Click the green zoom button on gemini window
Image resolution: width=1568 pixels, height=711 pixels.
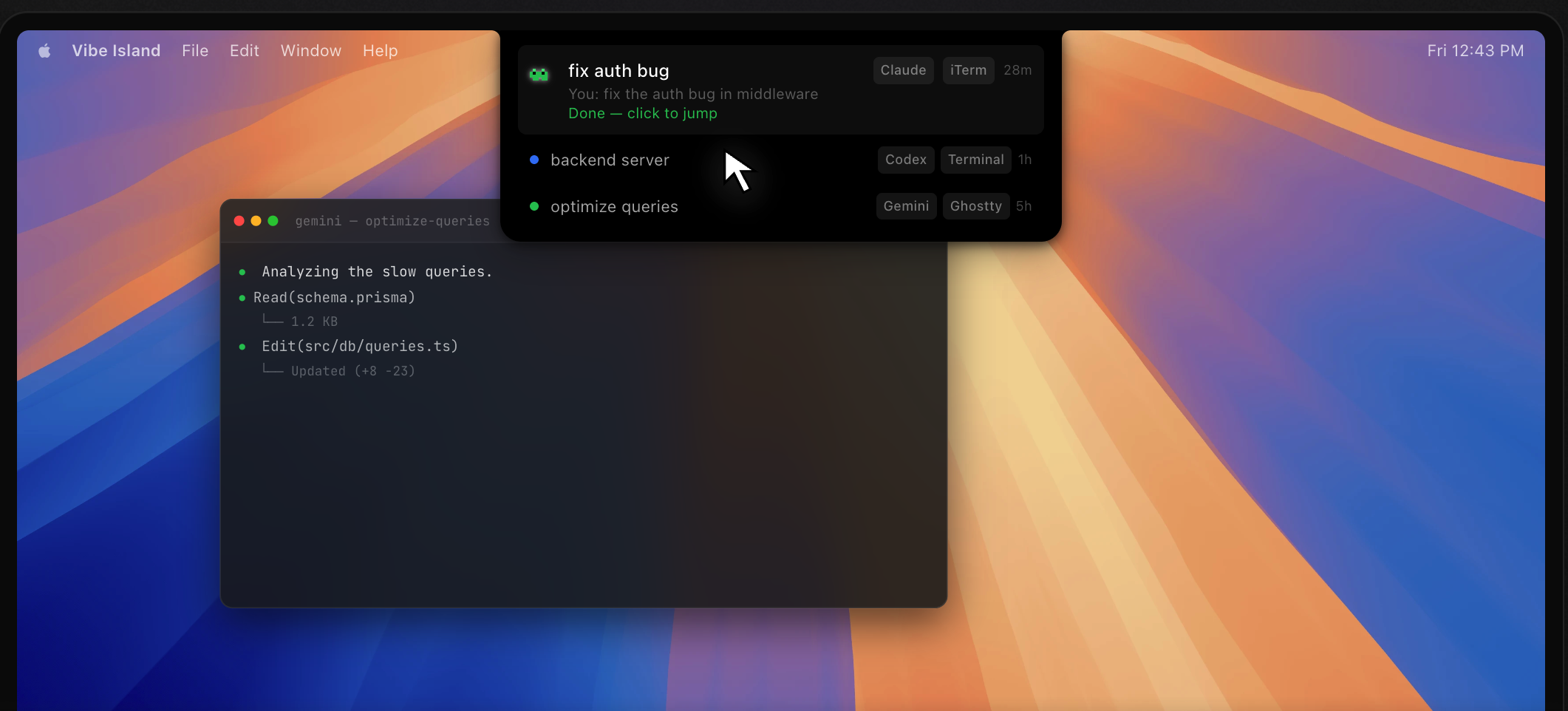(x=273, y=221)
